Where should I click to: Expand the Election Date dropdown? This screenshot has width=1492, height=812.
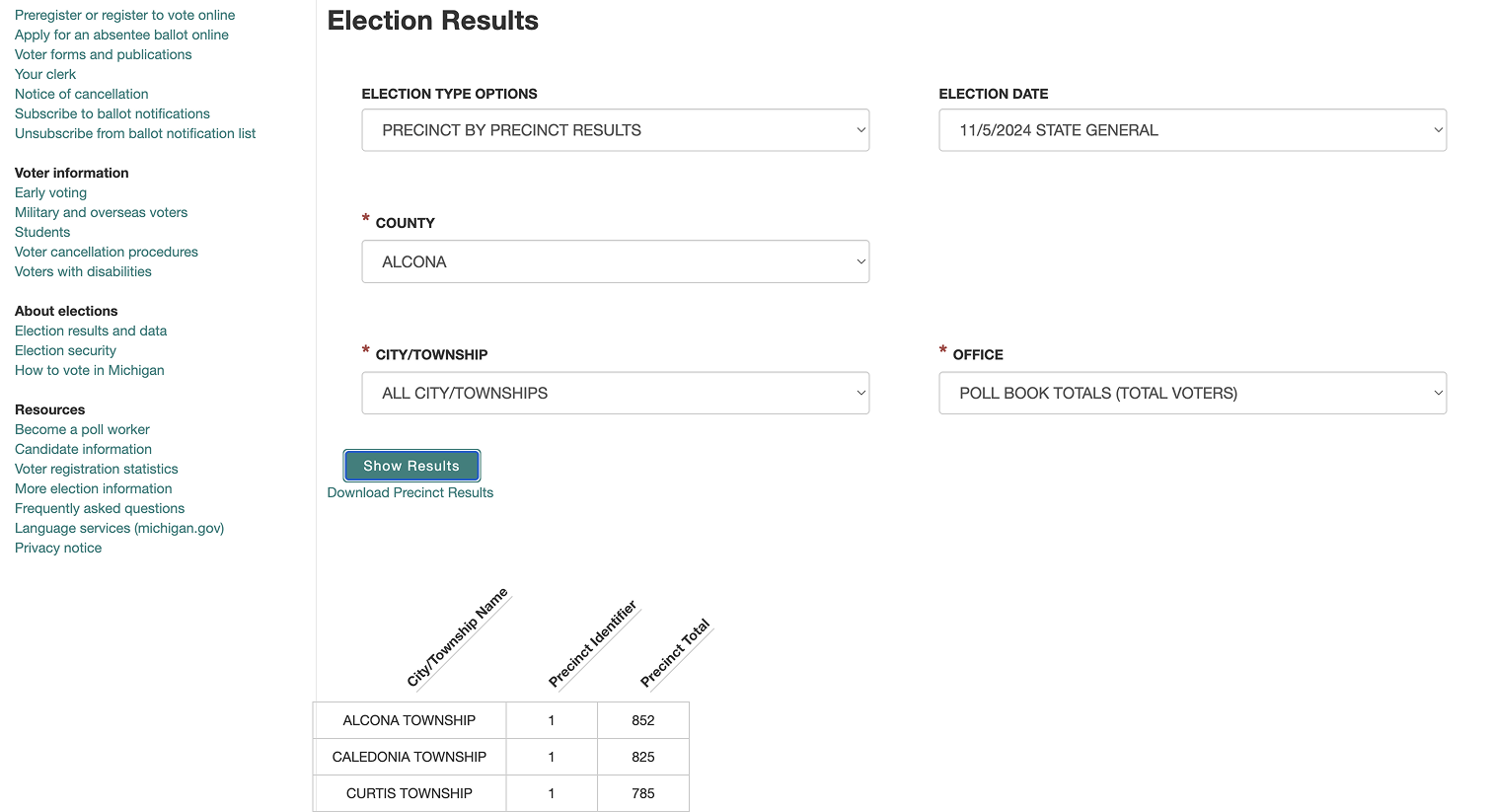pos(1192,130)
